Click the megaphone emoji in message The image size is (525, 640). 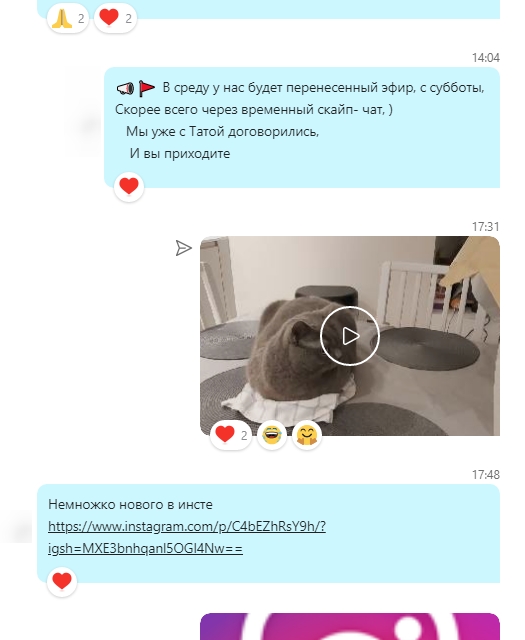click(x=125, y=88)
